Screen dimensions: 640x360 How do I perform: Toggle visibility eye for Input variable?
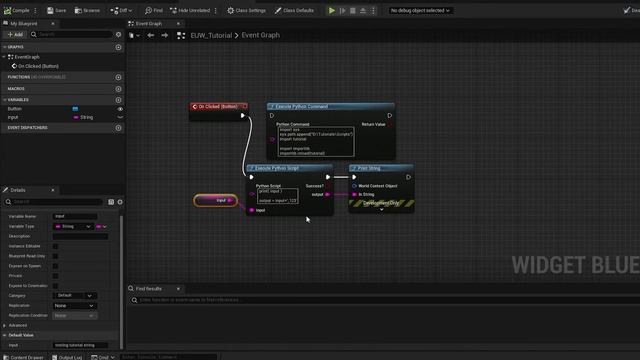tap(120, 117)
